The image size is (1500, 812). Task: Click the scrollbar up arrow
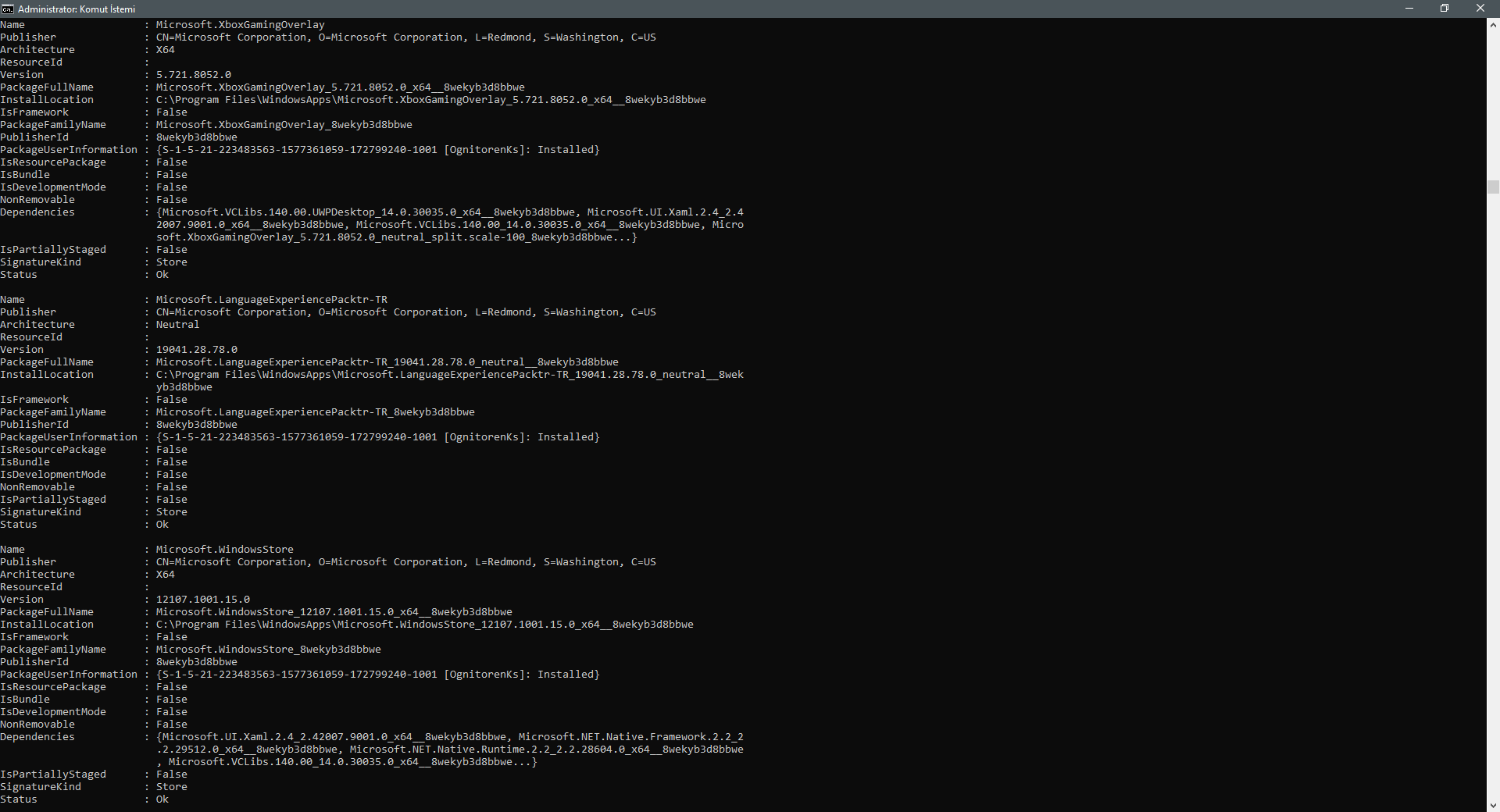(1493, 25)
